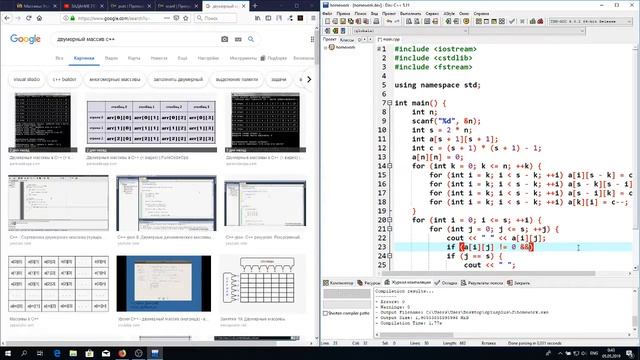This screenshot has width=640, height=360.
Task: Open the Выполнить menu in Dev-C++
Action: (411, 13)
